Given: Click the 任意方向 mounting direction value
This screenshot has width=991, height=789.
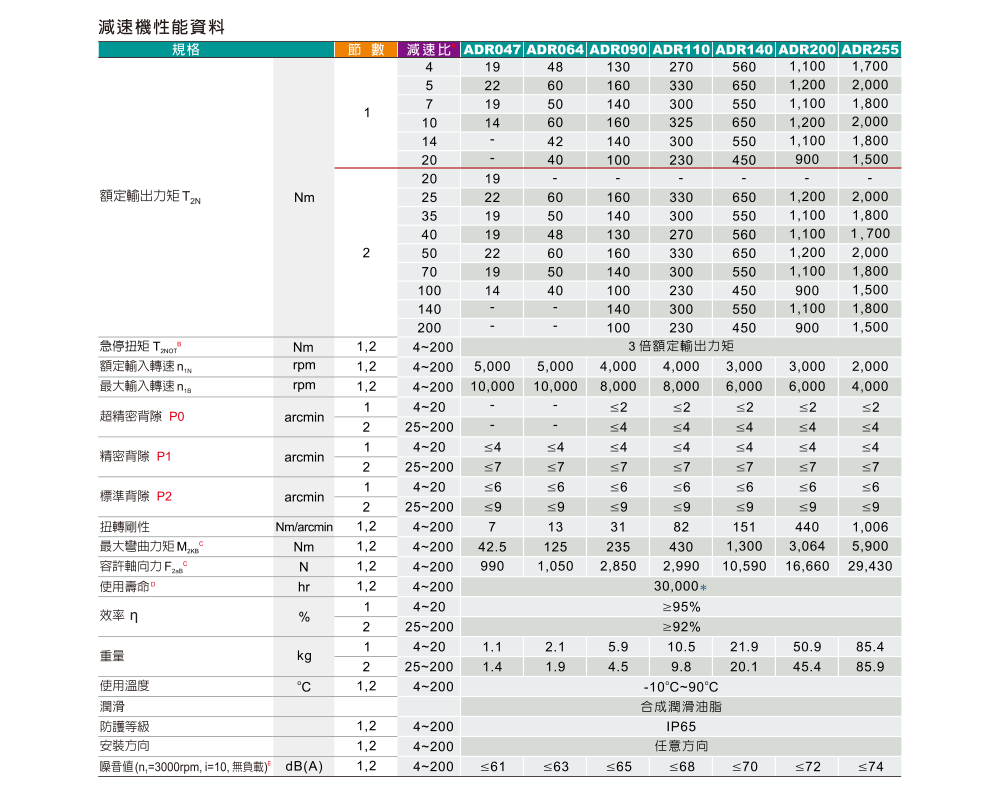Looking at the screenshot, I should coord(680,746).
